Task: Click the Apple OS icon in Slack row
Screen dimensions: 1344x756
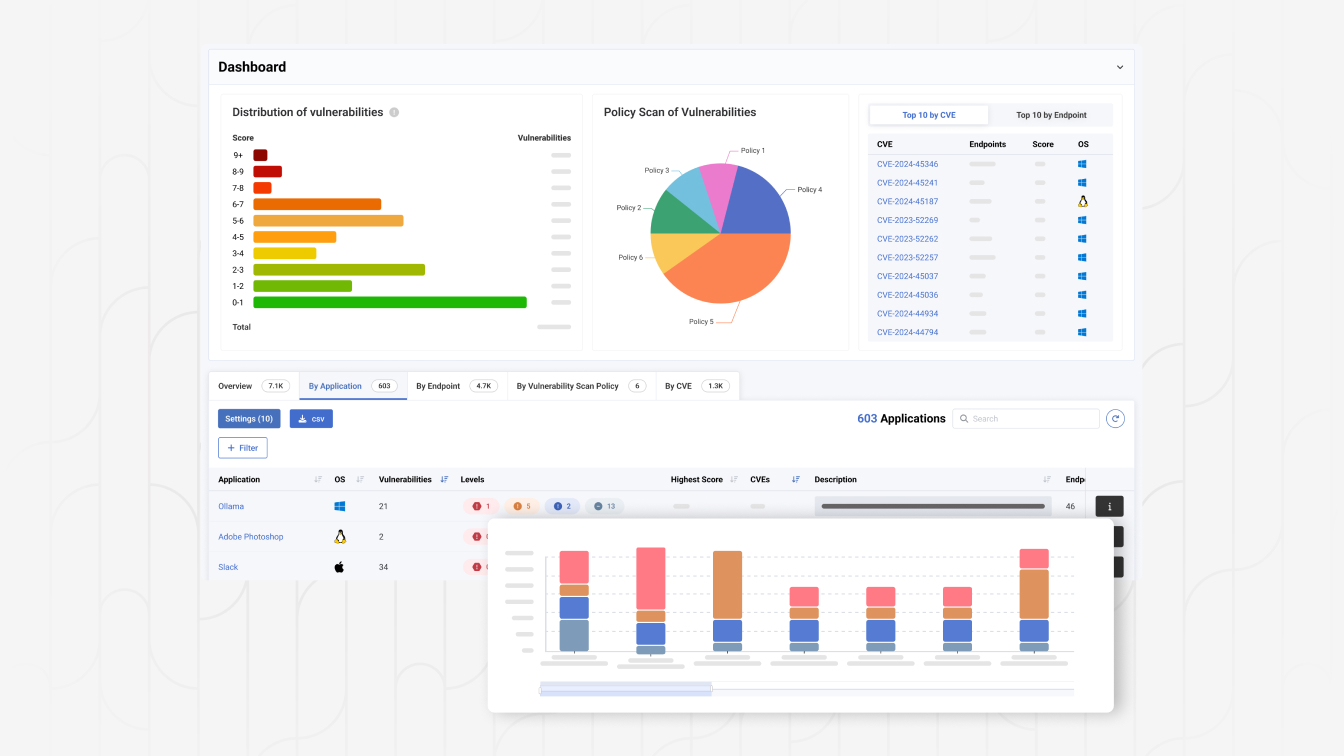Action: (339, 567)
